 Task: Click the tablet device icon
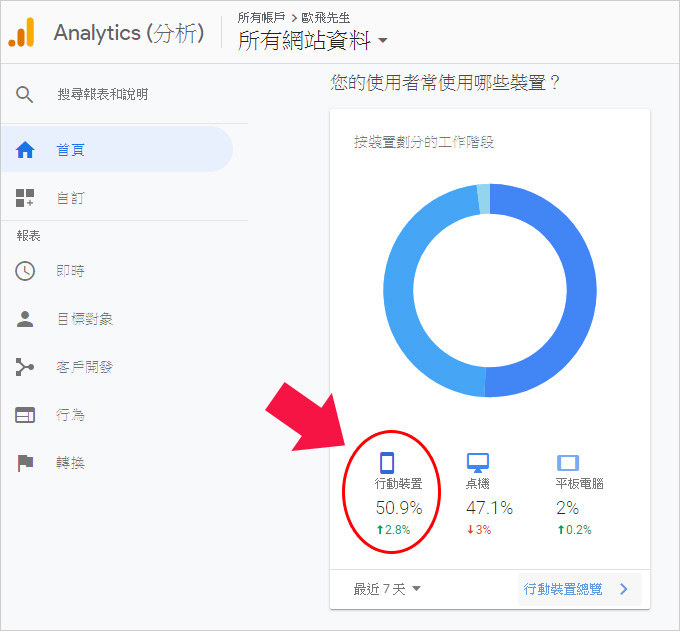click(568, 463)
